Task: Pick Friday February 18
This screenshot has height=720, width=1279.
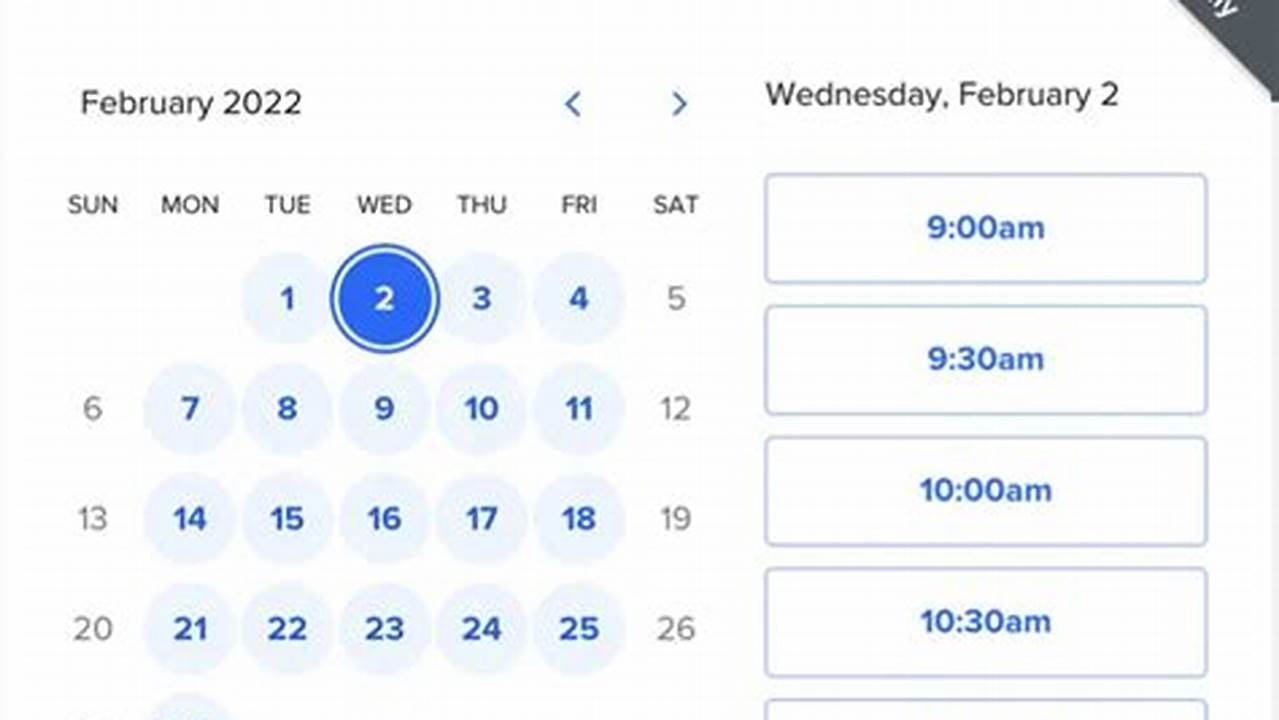Action: tap(578, 519)
